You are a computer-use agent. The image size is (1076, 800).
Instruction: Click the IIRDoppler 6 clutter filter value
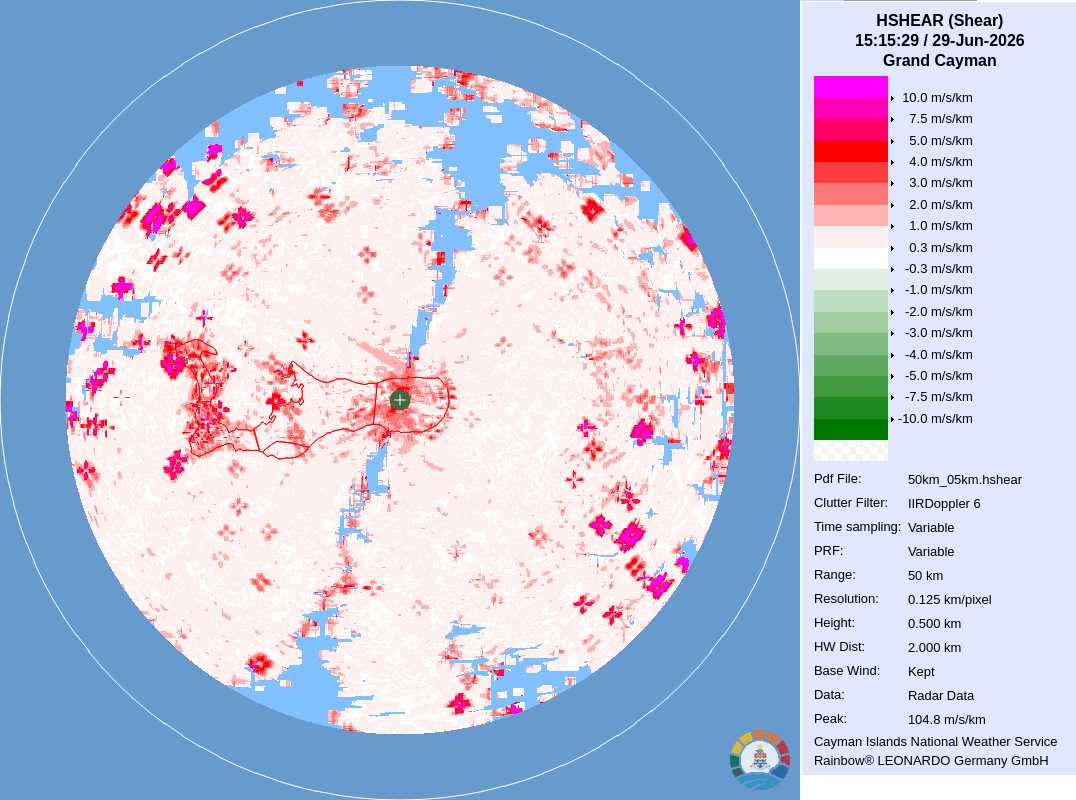[944, 504]
